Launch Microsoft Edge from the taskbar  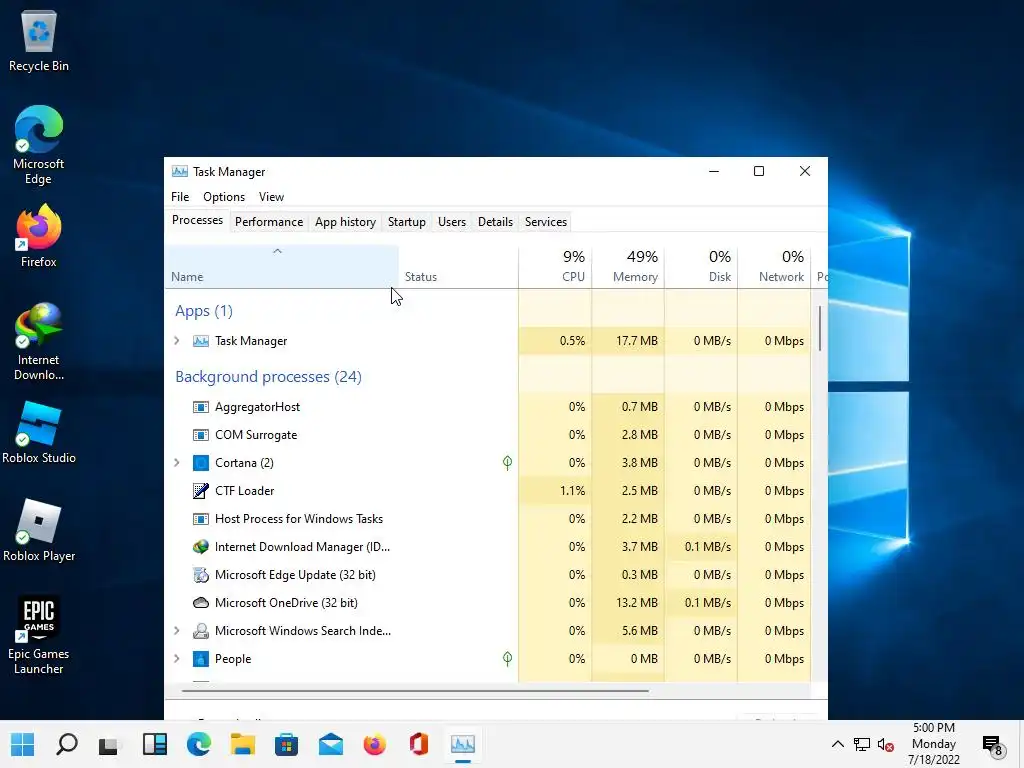click(x=199, y=744)
